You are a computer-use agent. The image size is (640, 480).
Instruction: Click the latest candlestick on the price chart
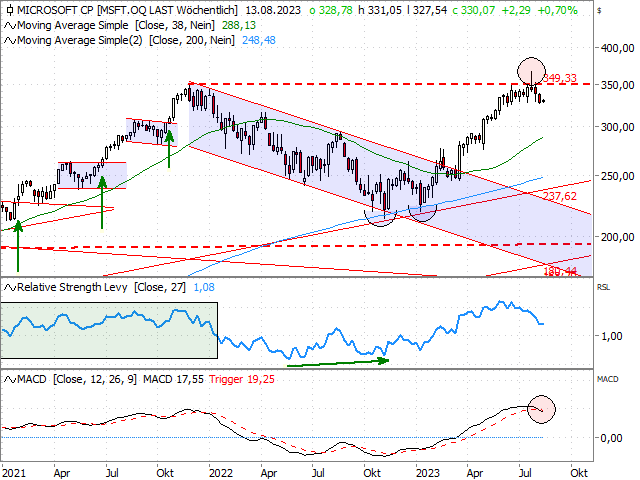(x=543, y=101)
